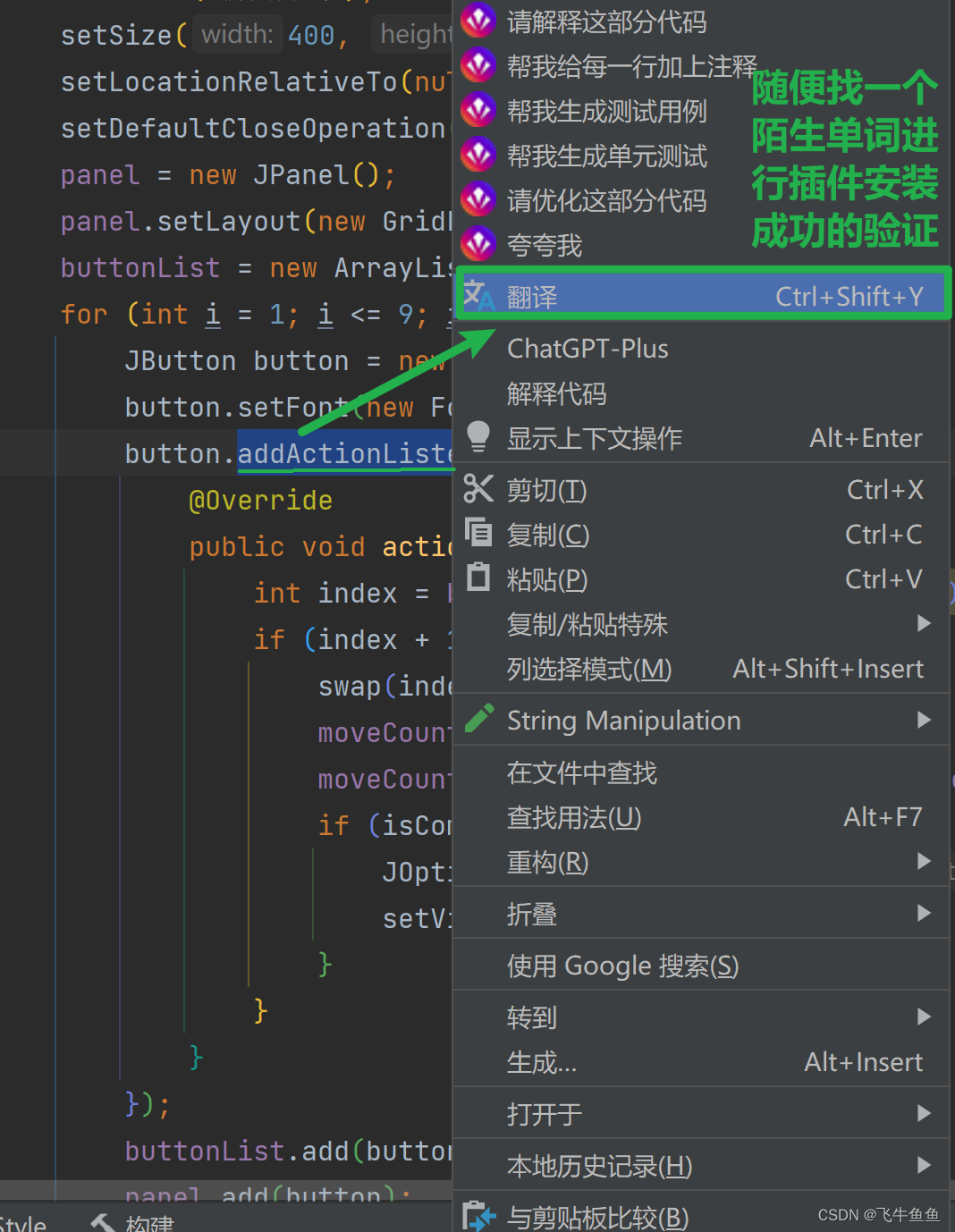Click the clipboard paste icon beside 粘贴(P)

pos(479,578)
